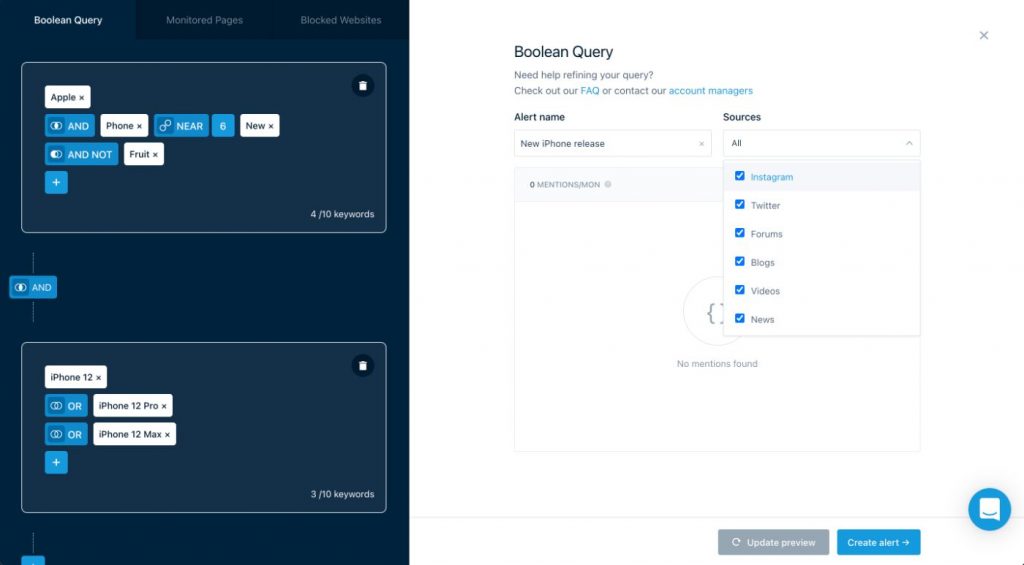Remove the iPhone 12 Pro tag
Viewport: 1024px width, 565px height.
(164, 406)
